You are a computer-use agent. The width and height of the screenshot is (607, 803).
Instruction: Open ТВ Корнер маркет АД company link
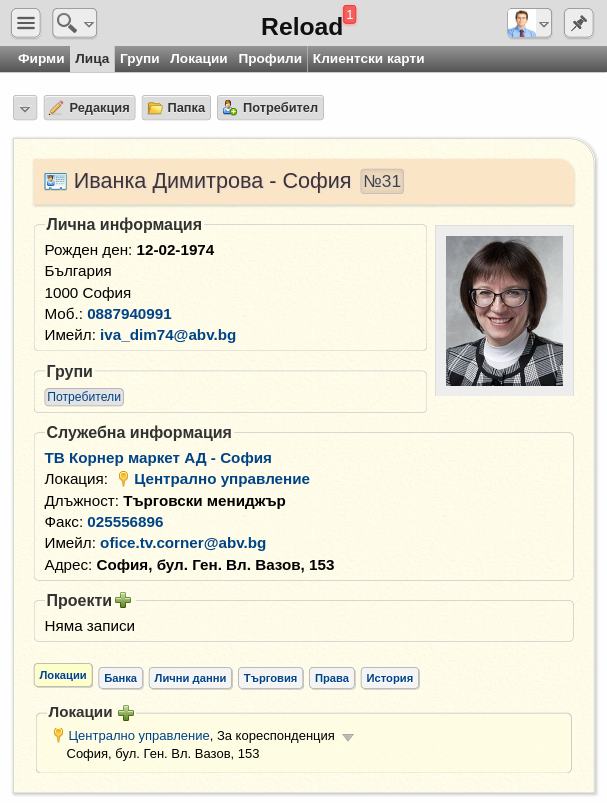pos(158,457)
